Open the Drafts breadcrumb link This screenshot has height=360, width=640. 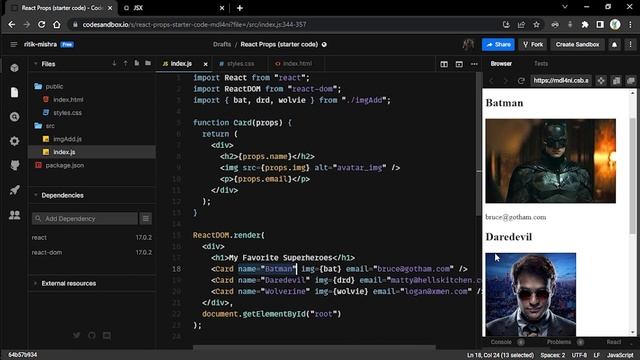pos(222,44)
